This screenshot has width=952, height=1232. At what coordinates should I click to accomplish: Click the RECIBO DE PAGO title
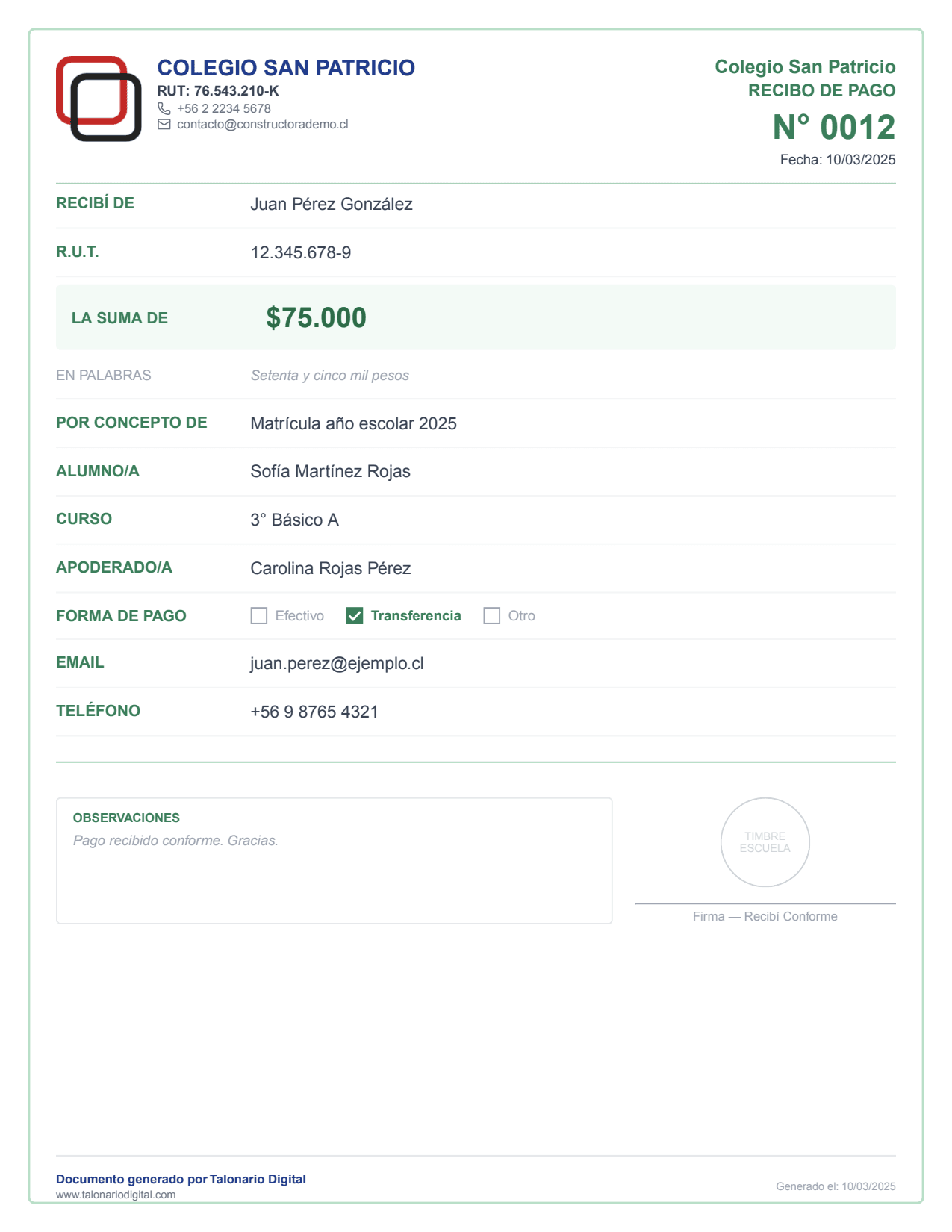click(x=822, y=90)
